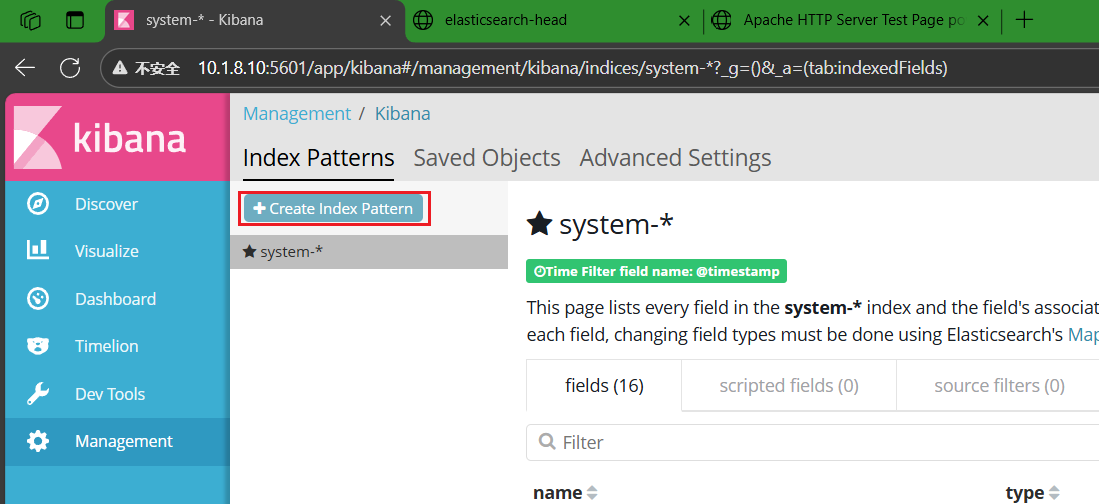Close the Apache HTTP Server tab
The height and width of the screenshot is (504, 1099).
coord(983,20)
